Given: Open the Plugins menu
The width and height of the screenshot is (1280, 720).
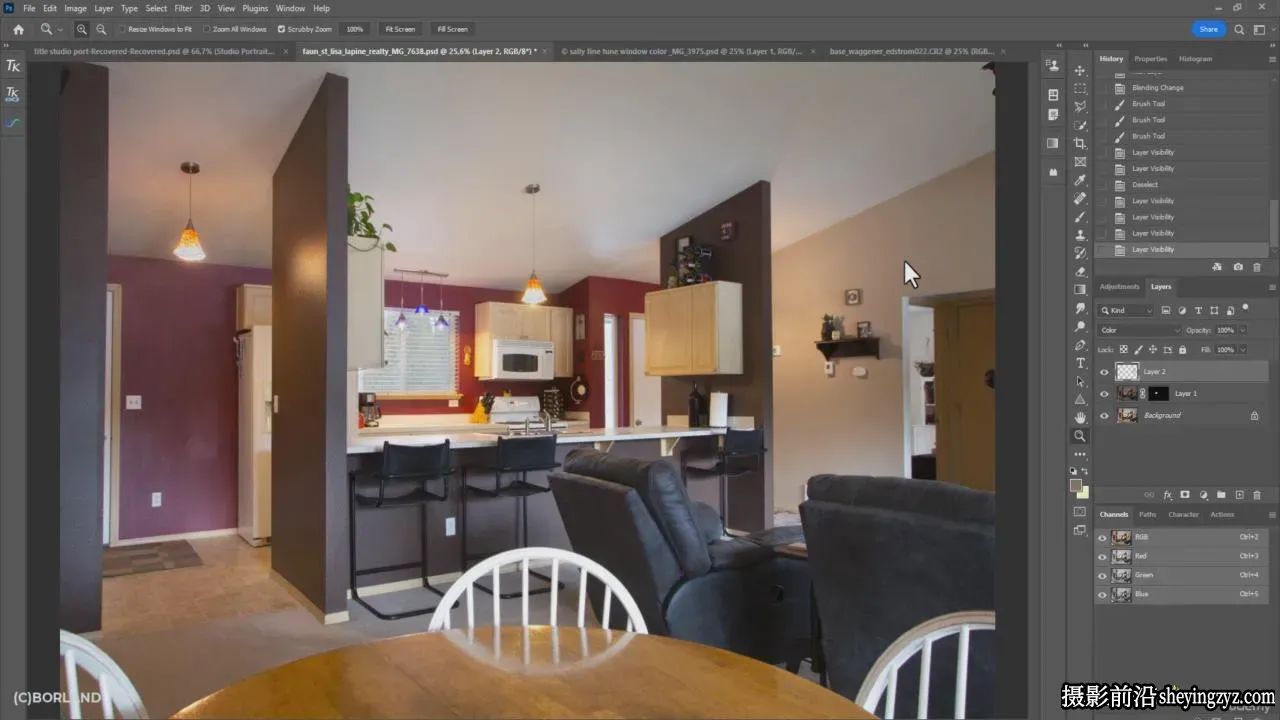Looking at the screenshot, I should pyautogui.click(x=255, y=8).
